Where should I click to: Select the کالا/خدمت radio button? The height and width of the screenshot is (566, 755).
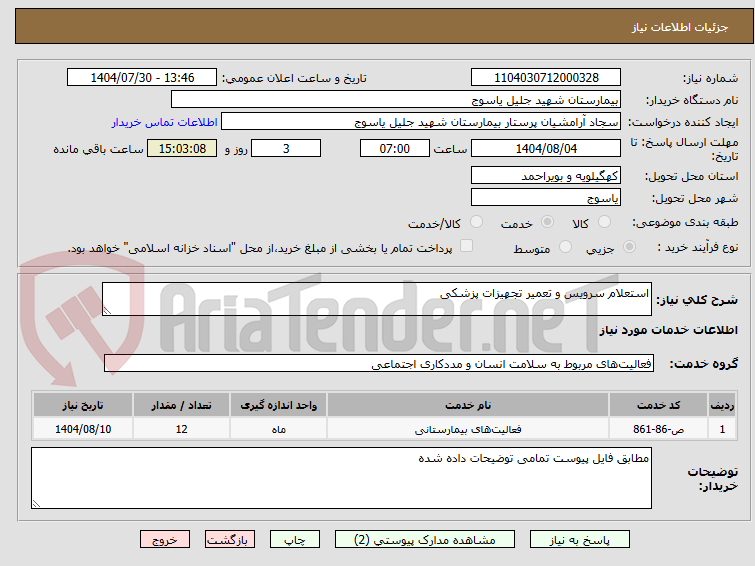pyautogui.click(x=476, y=222)
